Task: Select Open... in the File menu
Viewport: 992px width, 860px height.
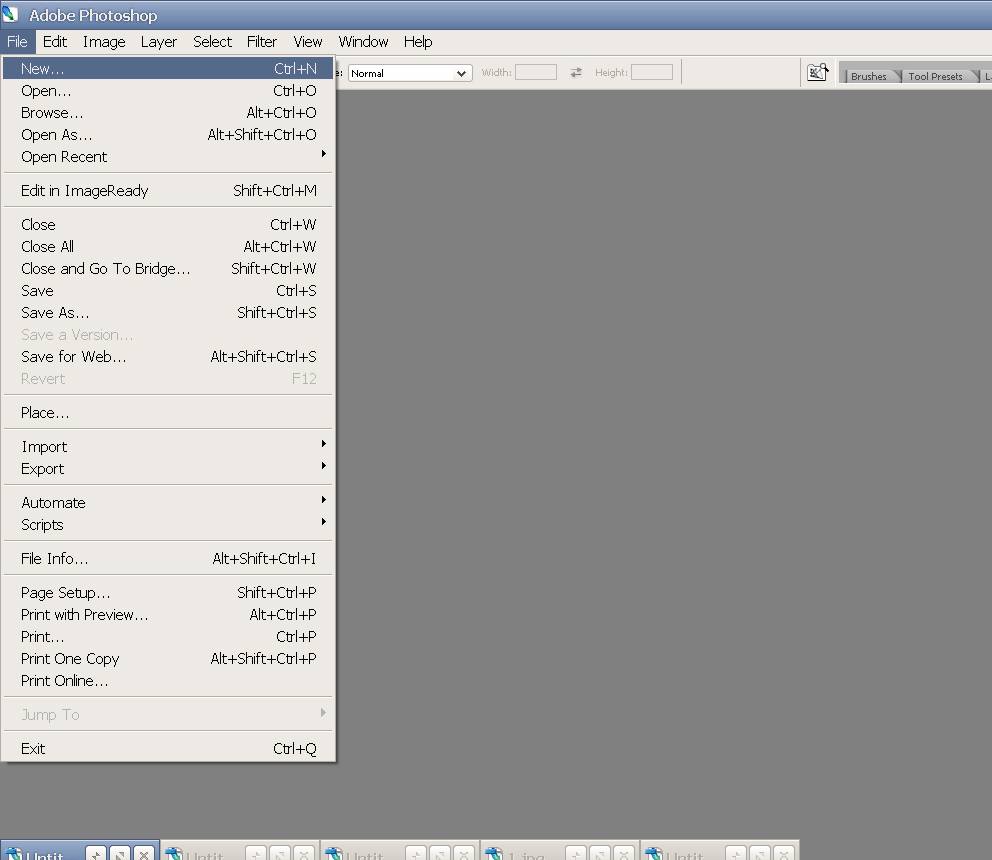Action: pos(168,90)
